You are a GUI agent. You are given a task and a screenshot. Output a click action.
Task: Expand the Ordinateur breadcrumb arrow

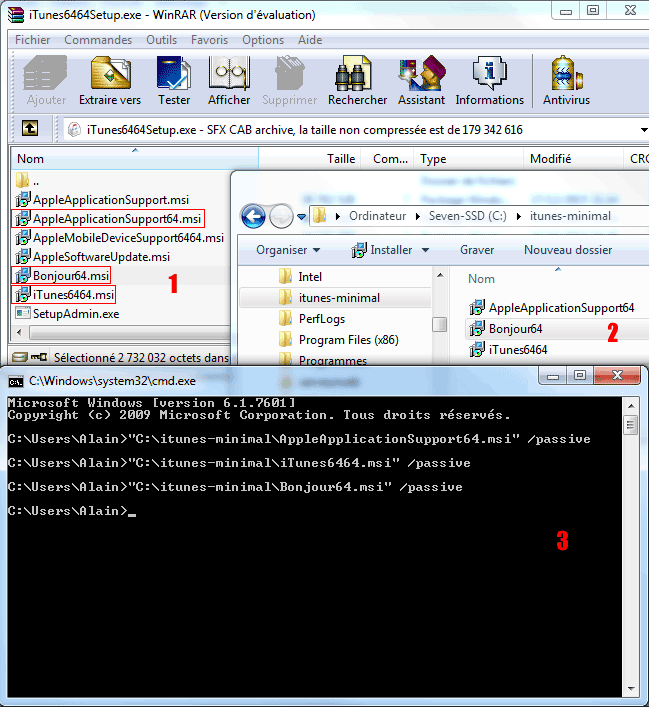[418, 216]
